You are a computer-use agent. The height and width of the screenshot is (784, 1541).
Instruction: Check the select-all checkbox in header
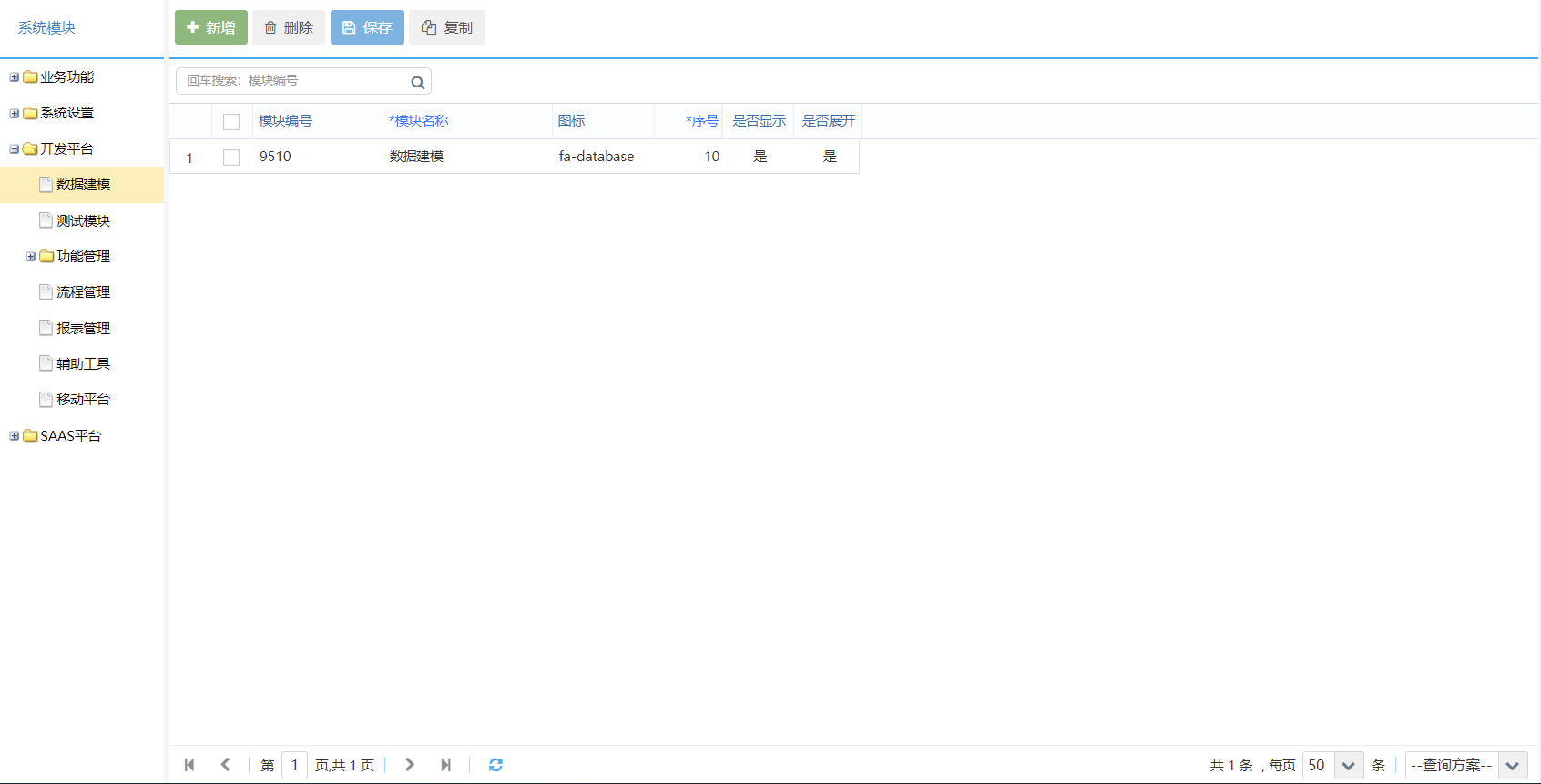[x=231, y=121]
